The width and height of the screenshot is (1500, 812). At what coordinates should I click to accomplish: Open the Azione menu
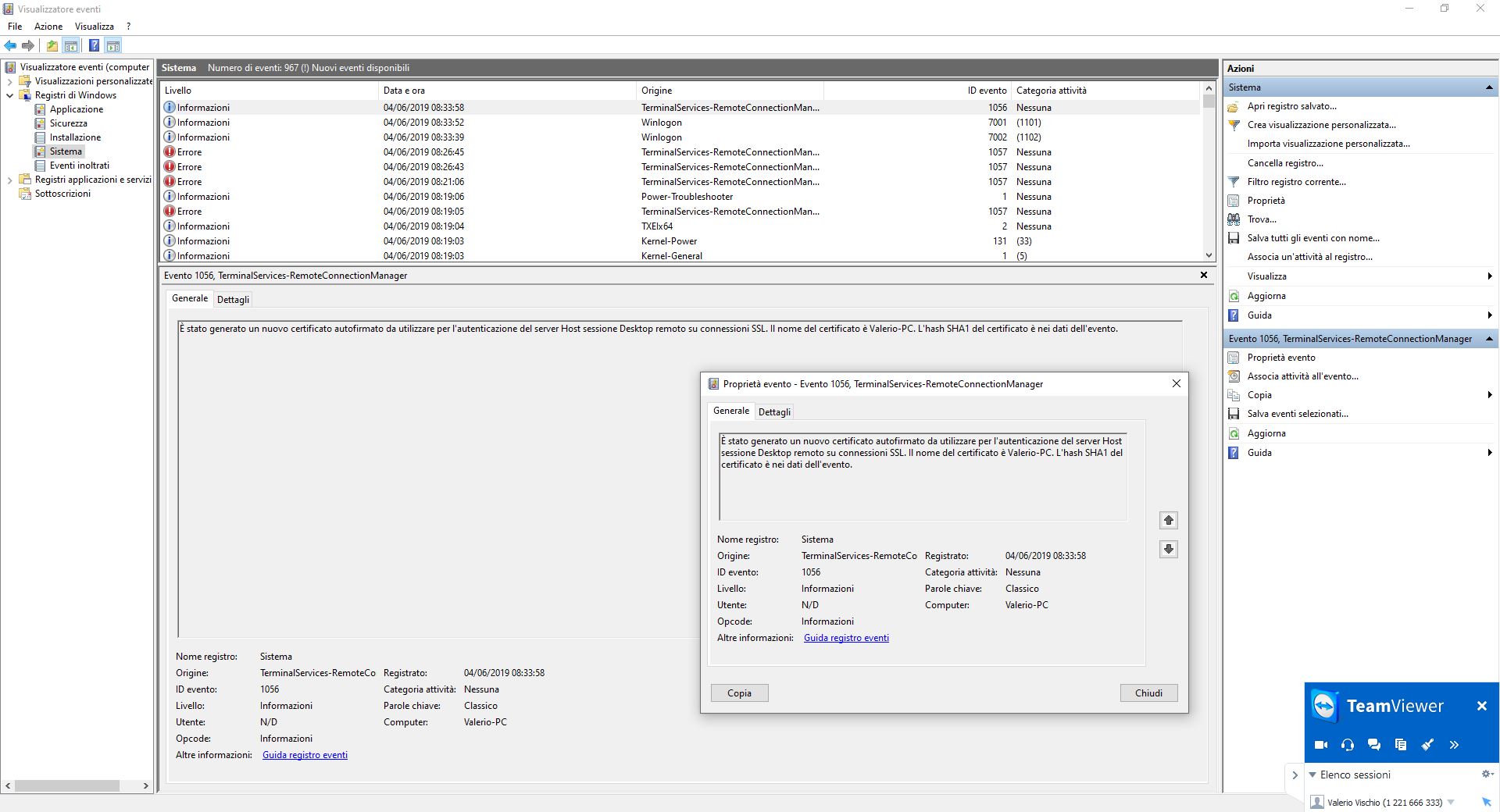tap(48, 26)
